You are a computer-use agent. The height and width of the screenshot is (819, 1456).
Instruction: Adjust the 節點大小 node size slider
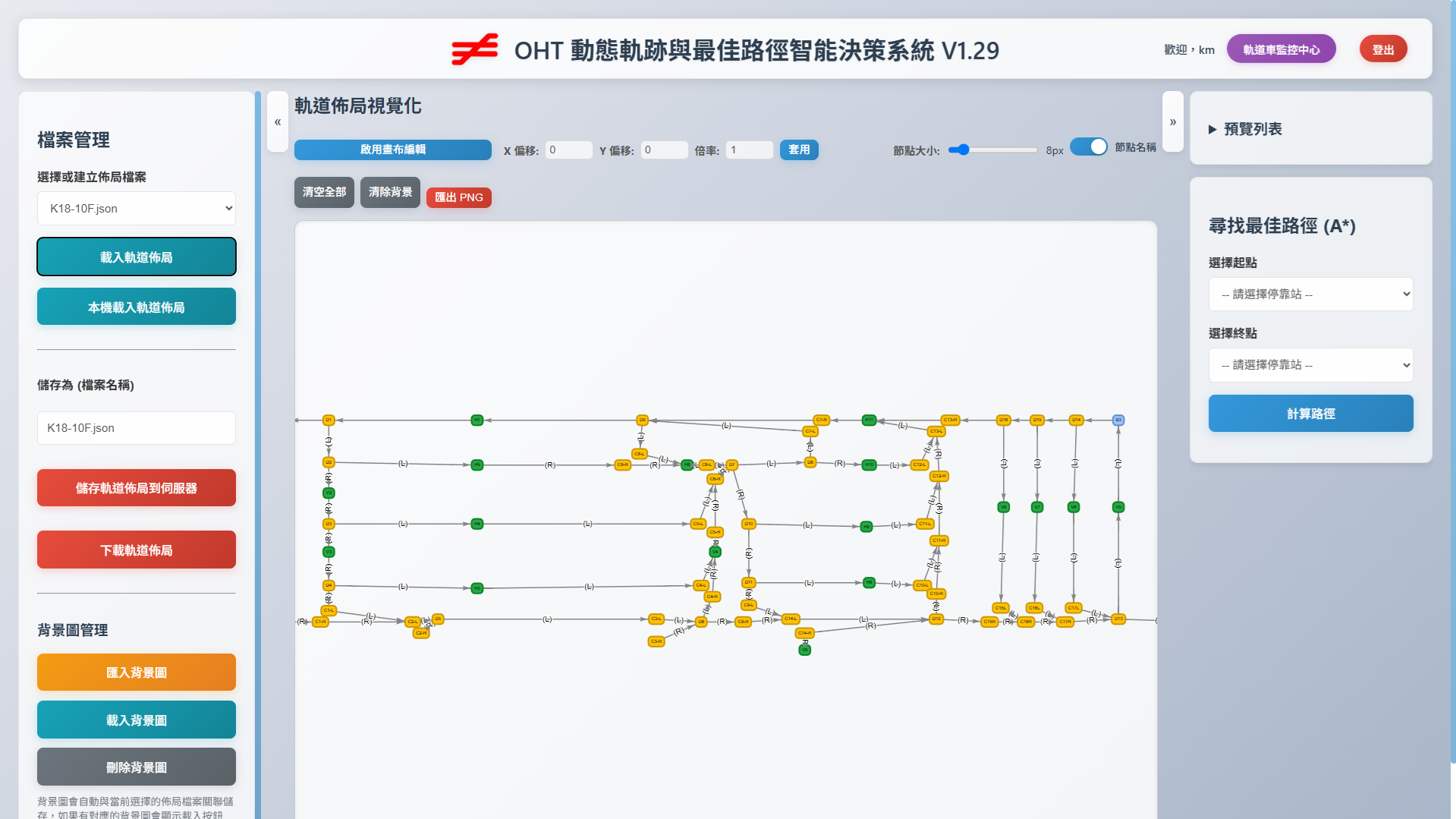click(992, 150)
